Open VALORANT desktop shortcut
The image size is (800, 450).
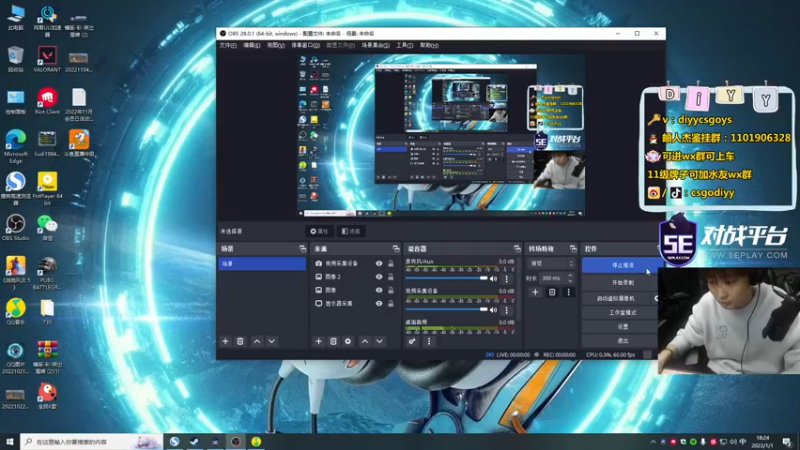[x=47, y=60]
